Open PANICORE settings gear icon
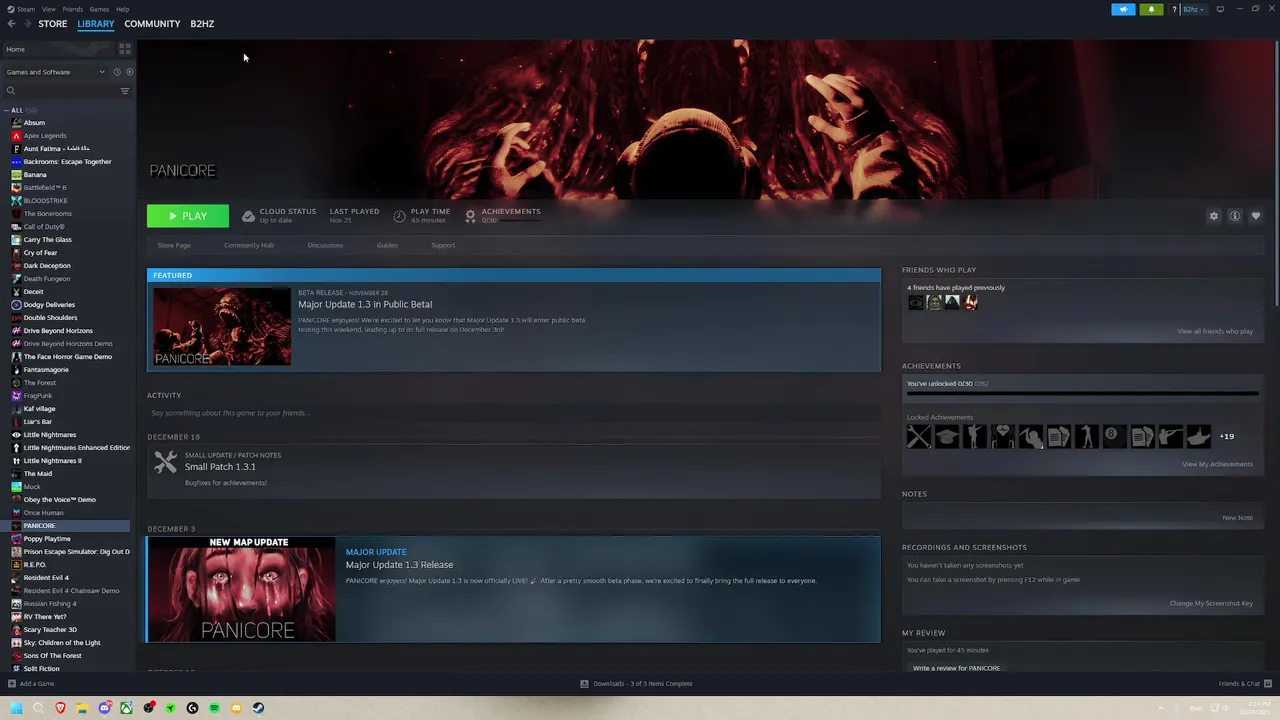The height and width of the screenshot is (720, 1280). click(x=1214, y=216)
